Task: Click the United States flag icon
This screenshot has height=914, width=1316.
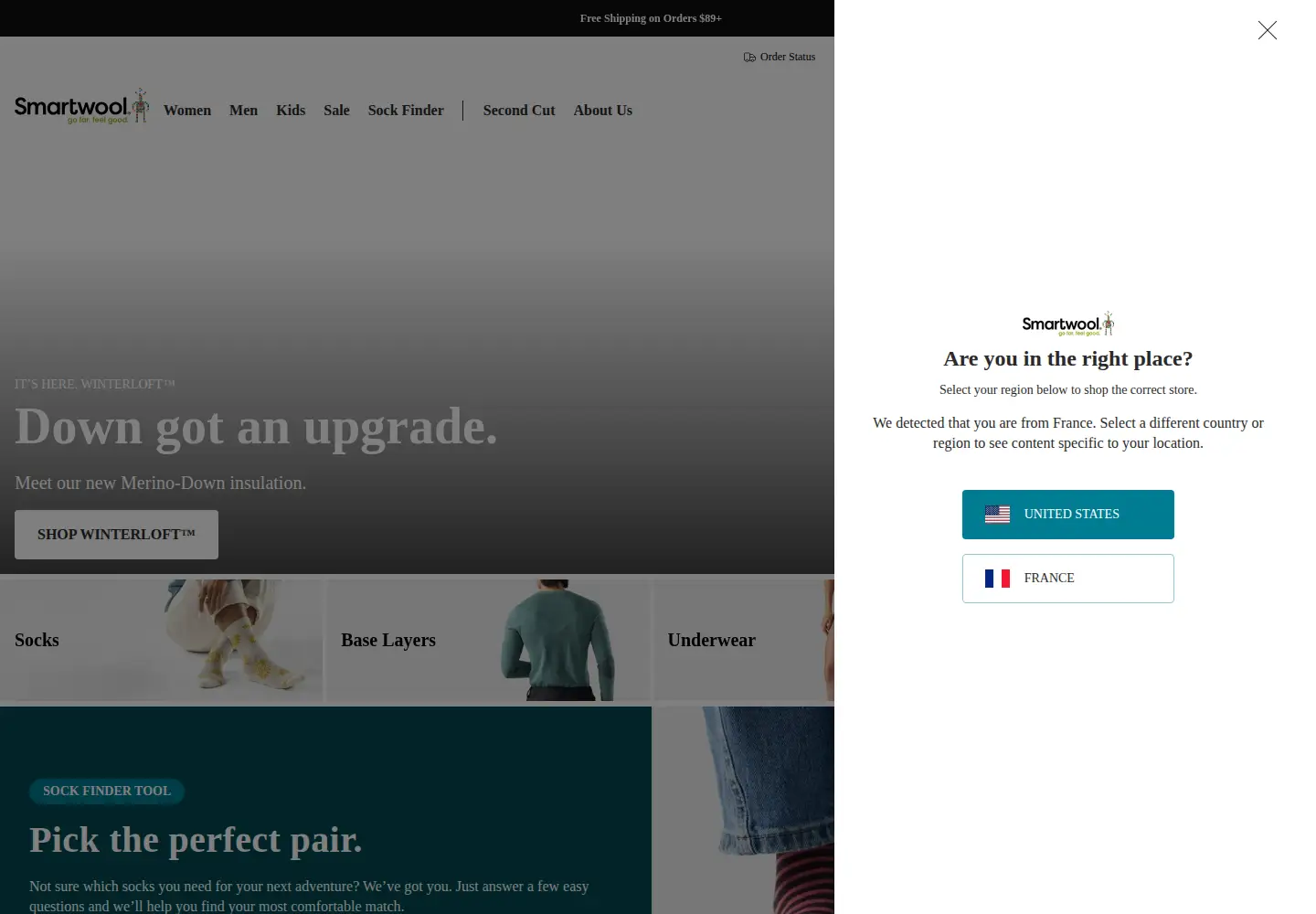Action: [x=997, y=515]
